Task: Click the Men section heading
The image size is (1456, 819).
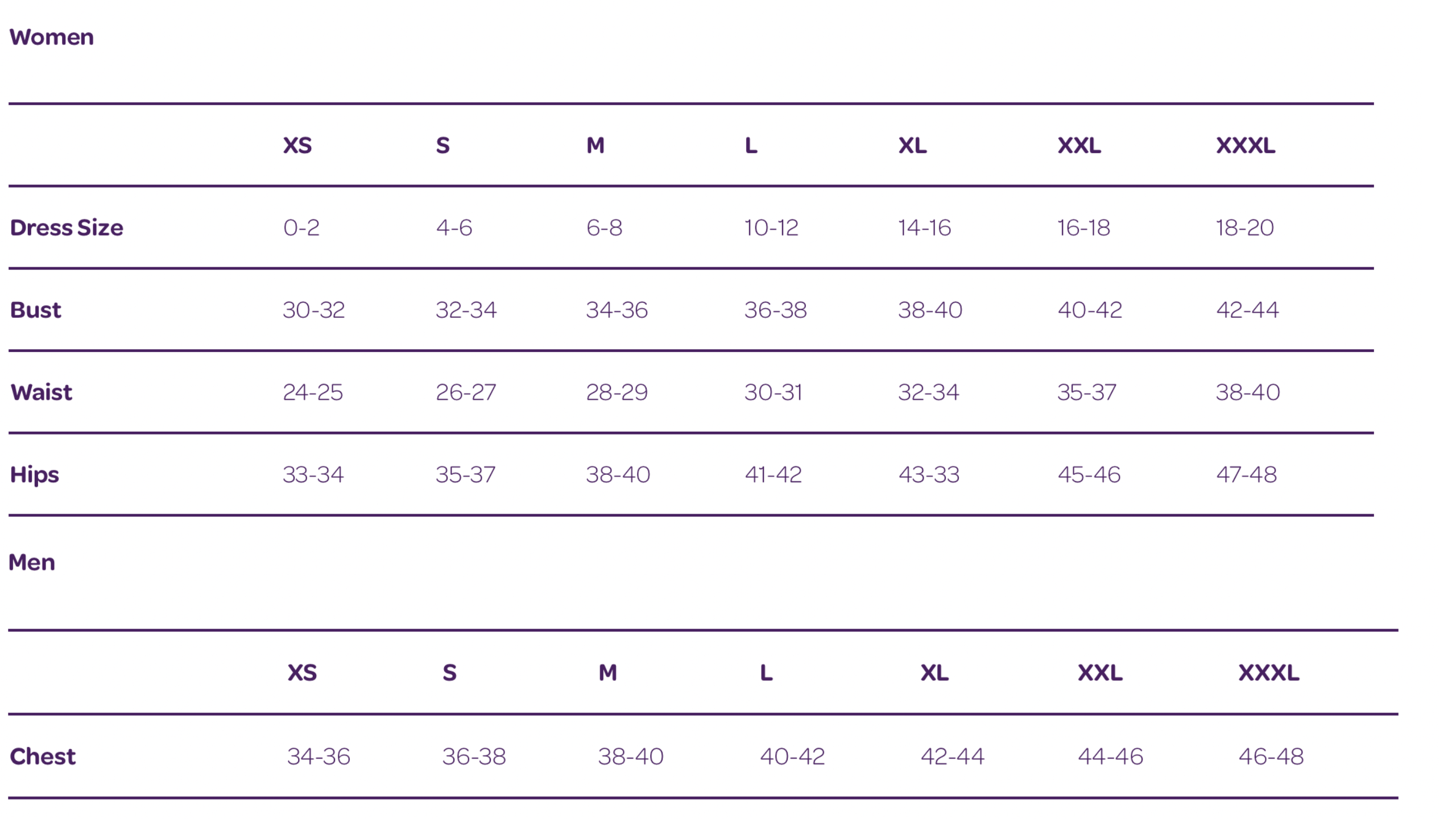Action: 32,562
